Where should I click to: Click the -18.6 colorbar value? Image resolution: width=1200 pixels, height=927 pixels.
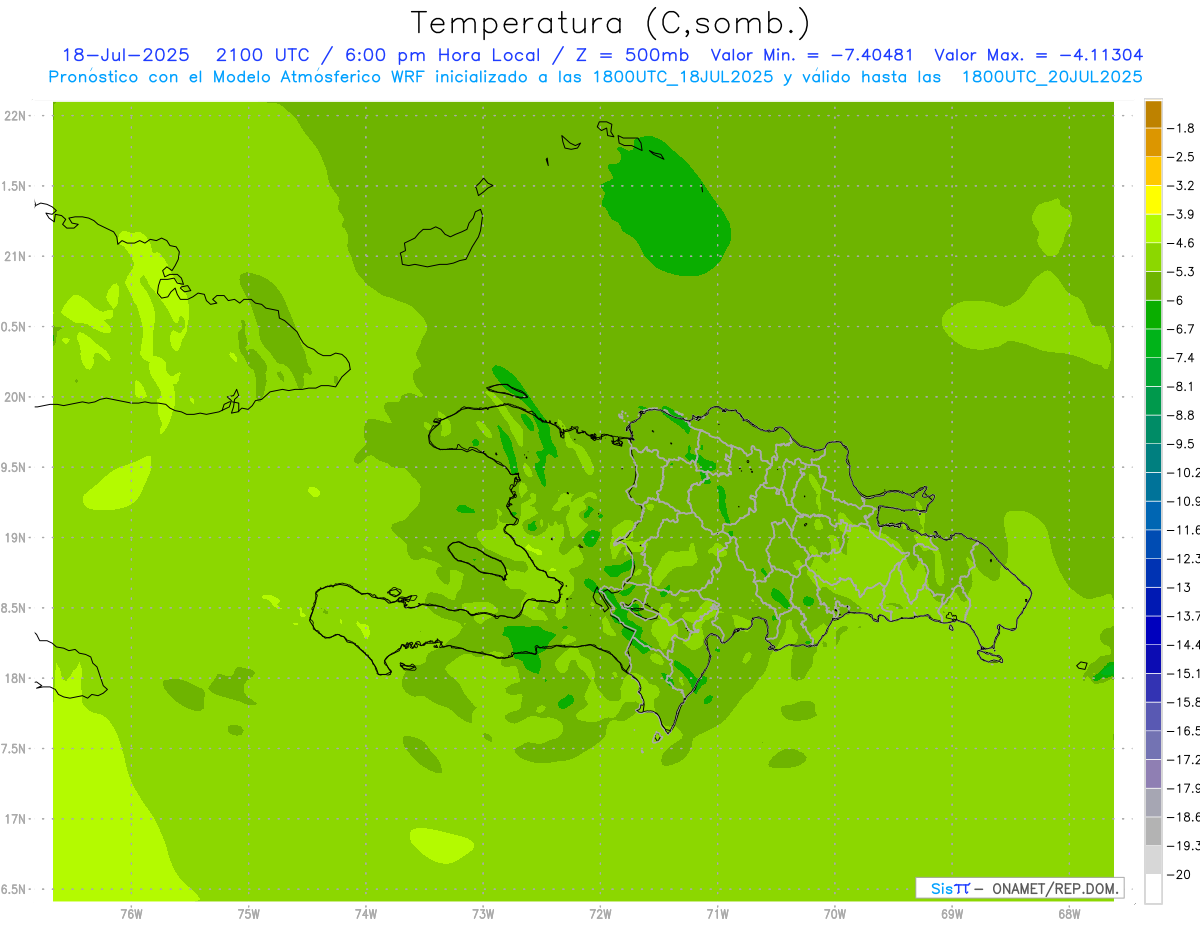pyautogui.click(x=1184, y=817)
